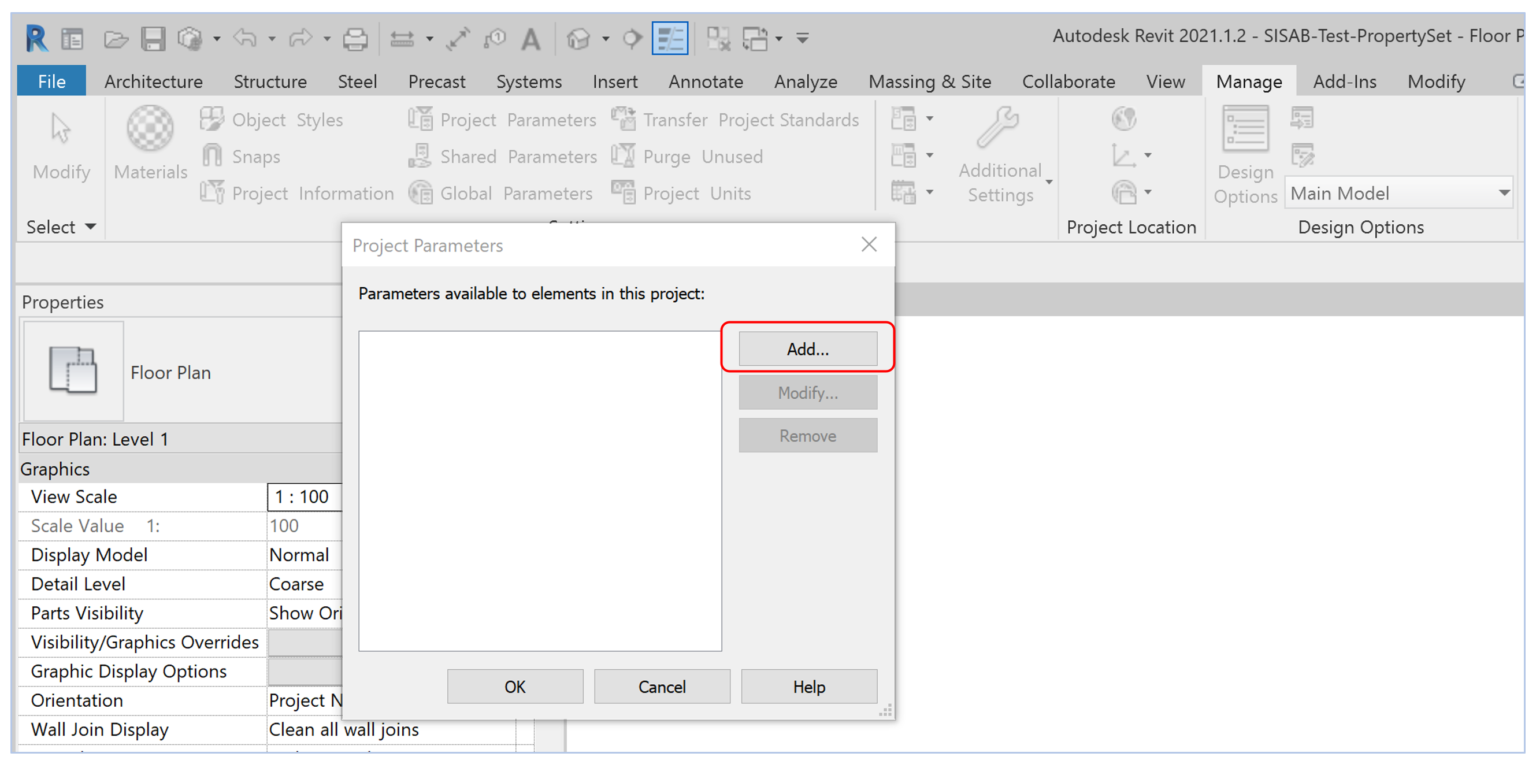Customize Quick Access Toolbar dropdown
The width and height of the screenshot is (1536, 764).
click(x=802, y=40)
